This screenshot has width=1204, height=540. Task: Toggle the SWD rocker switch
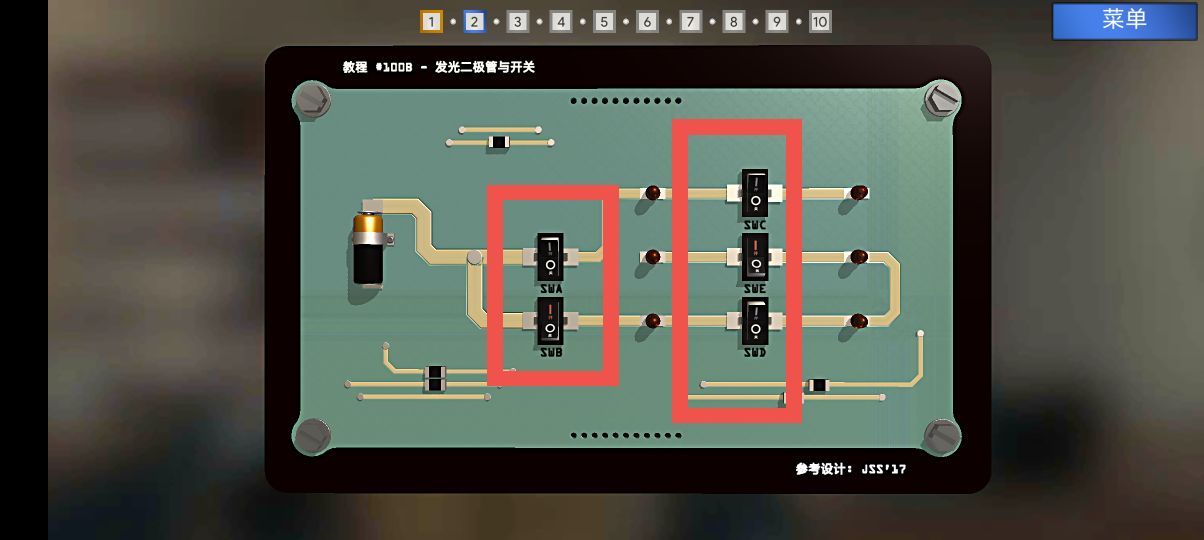click(x=755, y=322)
